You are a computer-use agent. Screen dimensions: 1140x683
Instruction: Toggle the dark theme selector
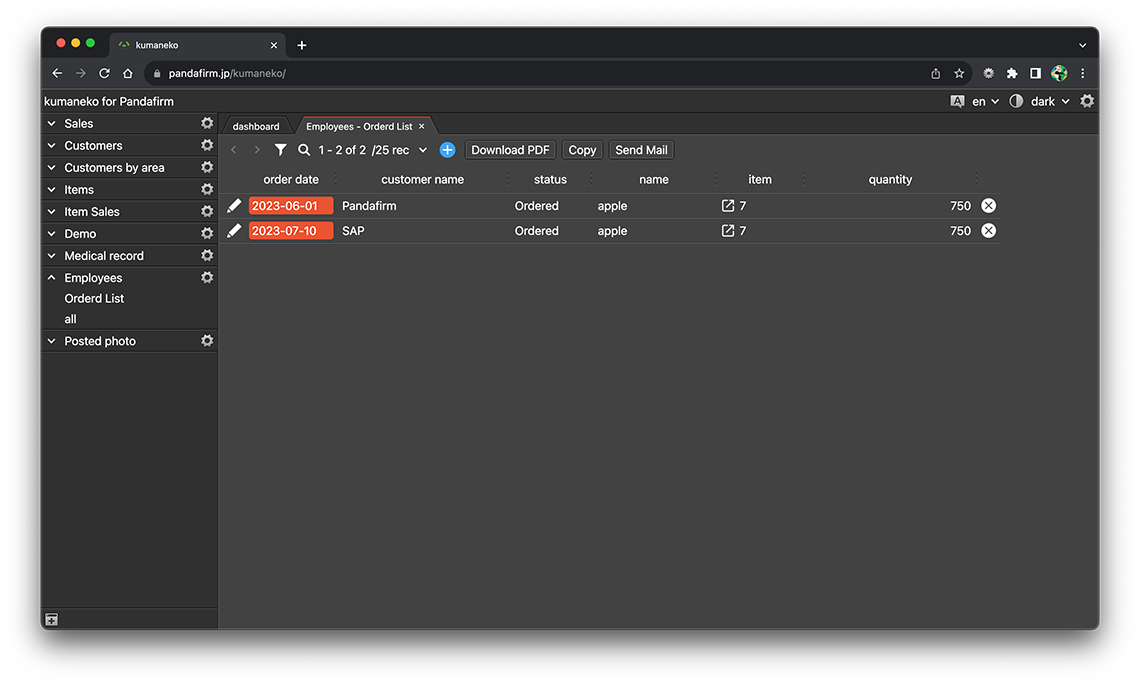pos(1041,101)
